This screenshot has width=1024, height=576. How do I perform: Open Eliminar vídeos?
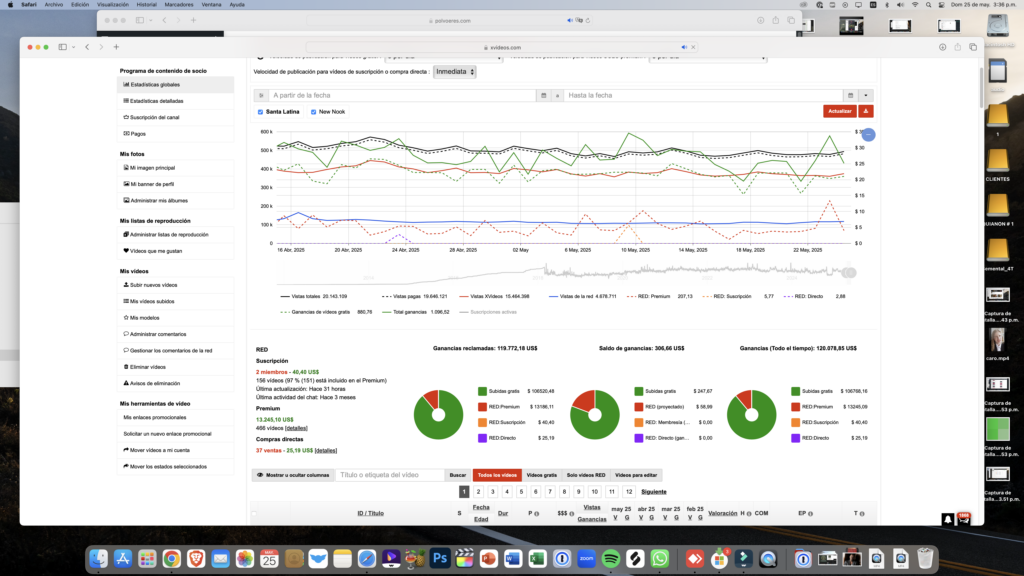point(175,367)
